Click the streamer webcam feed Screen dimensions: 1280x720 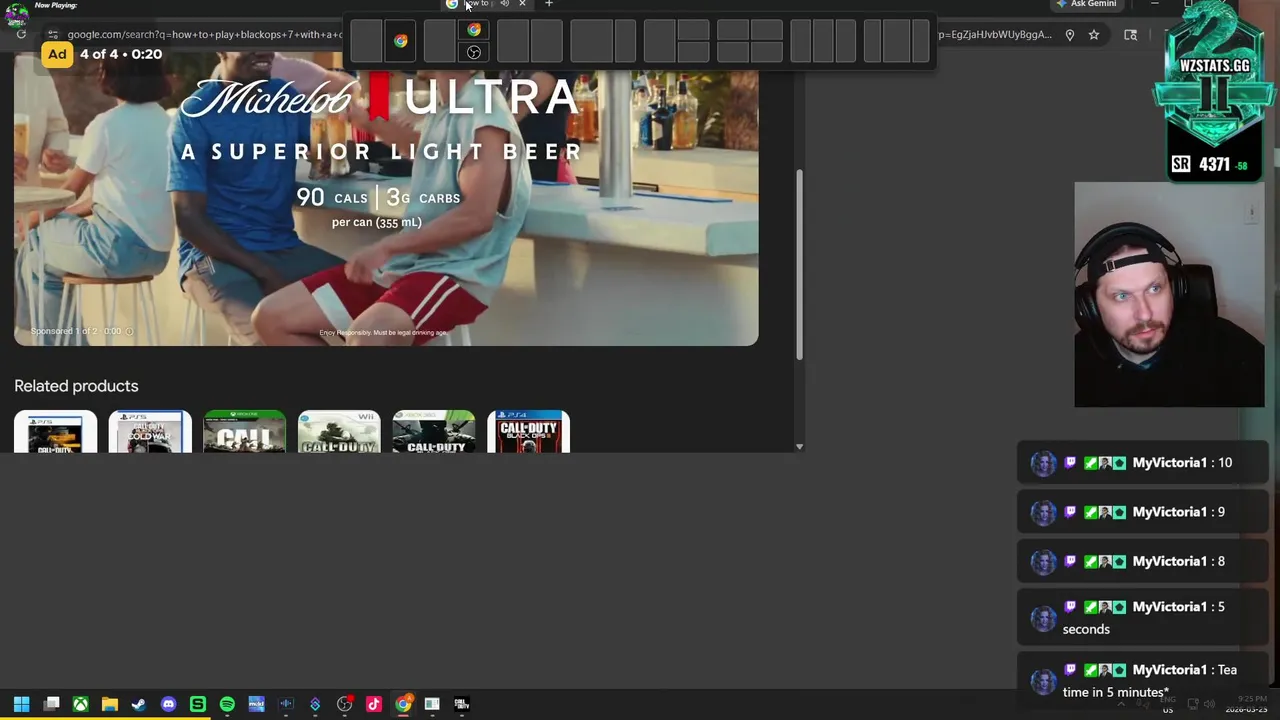(1169, 295)
